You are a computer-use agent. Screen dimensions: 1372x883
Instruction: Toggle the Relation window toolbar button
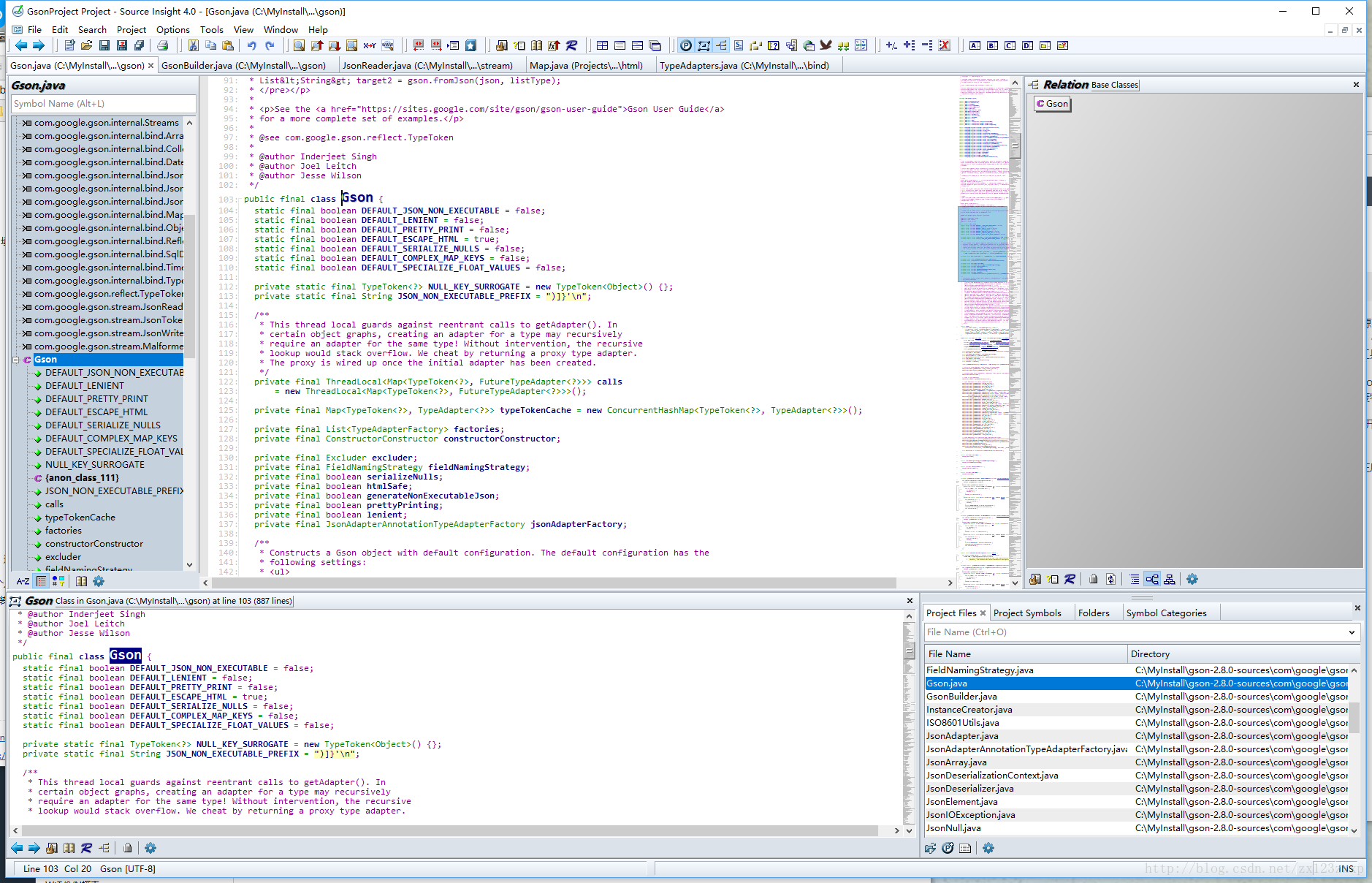(721, 45)
